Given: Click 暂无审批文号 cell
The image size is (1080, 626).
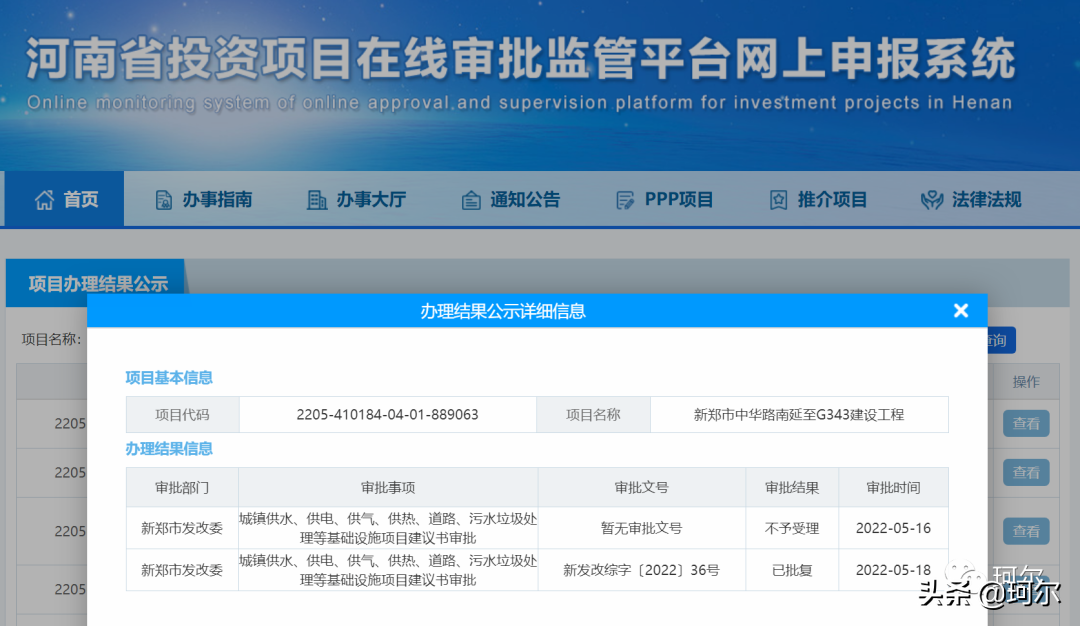Looking at the screenshot, I should (x=641, y=528).
